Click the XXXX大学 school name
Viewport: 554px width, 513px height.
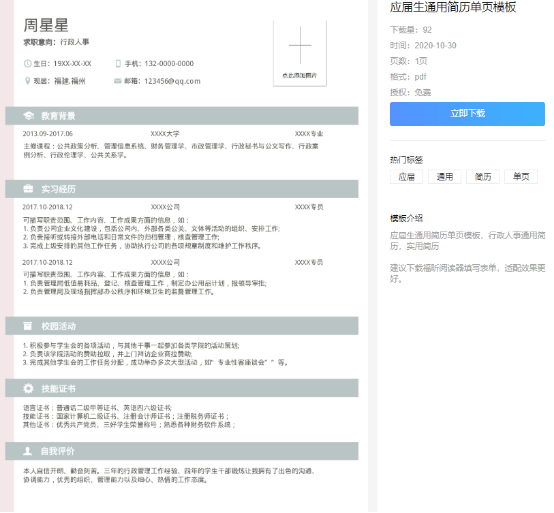coord(165,134)
